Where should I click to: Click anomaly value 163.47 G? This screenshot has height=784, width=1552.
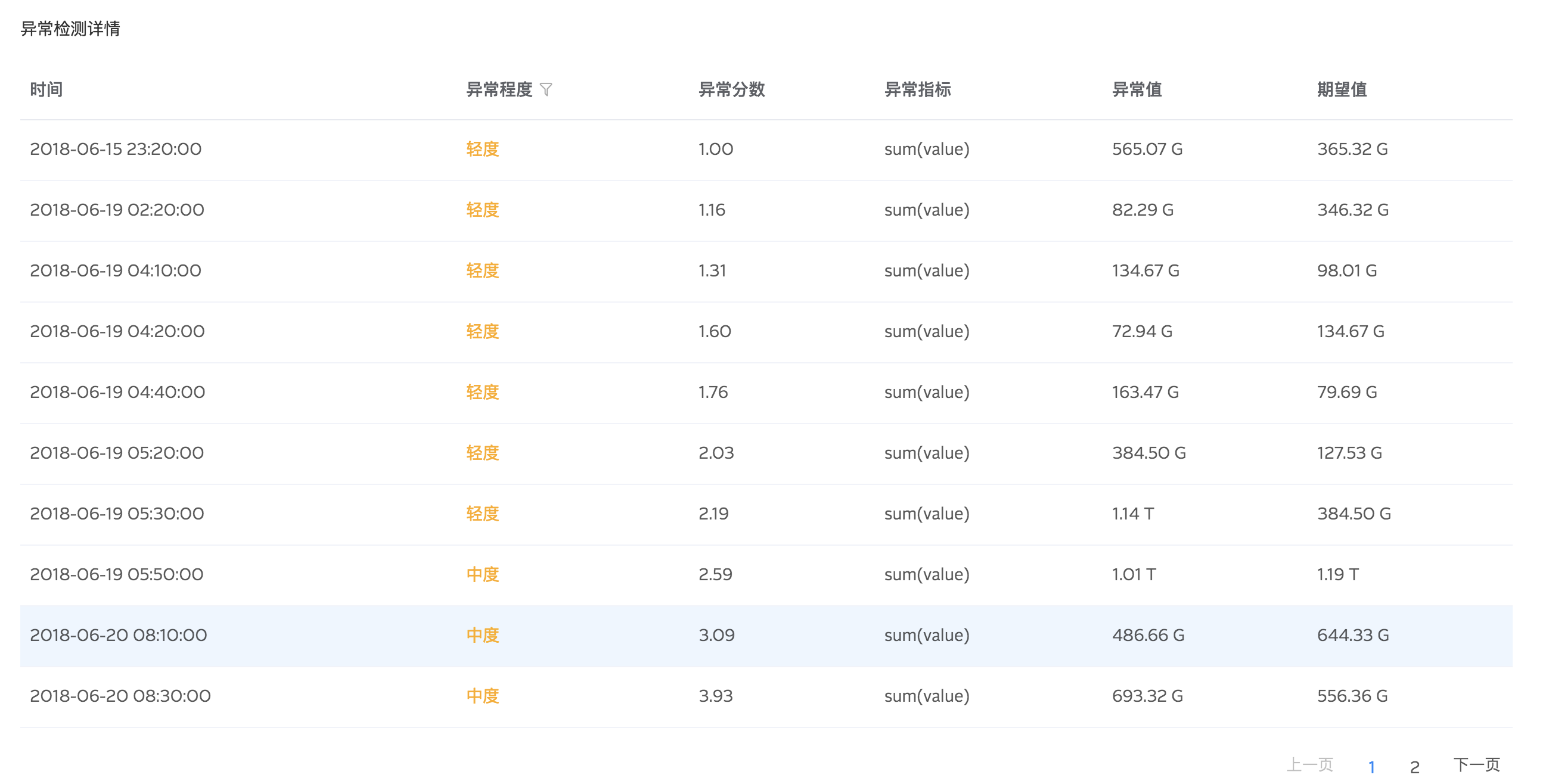[1146, 392]
